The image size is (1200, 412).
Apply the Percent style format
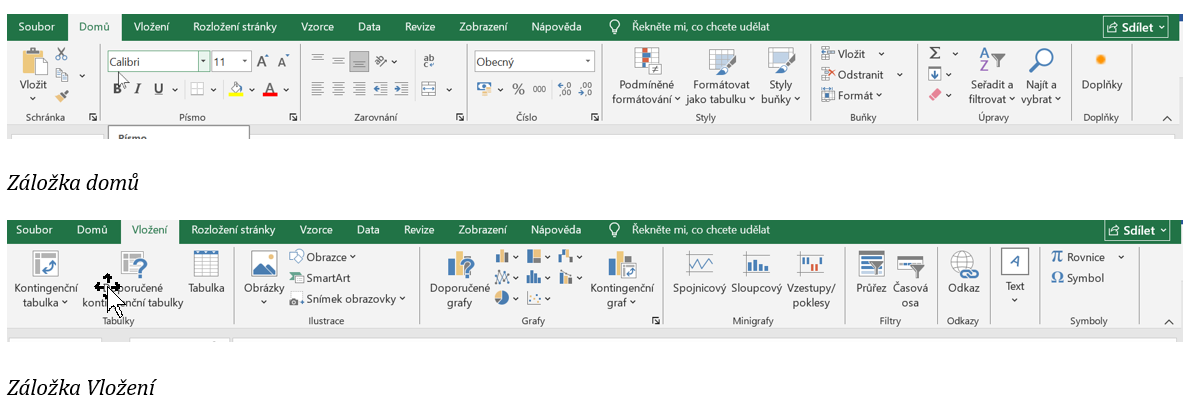(x=518, y=89)
